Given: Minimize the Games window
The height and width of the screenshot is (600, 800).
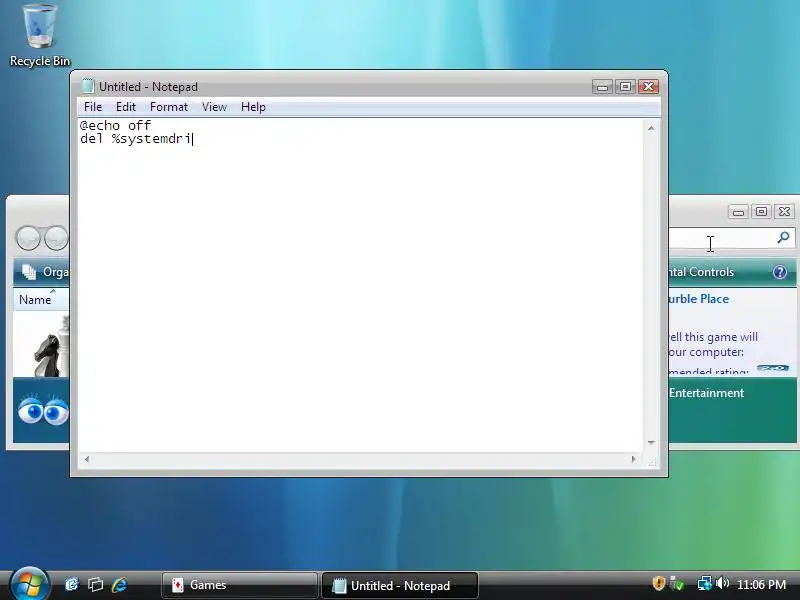Looking at the screenshot, I should tap(738, 212).
